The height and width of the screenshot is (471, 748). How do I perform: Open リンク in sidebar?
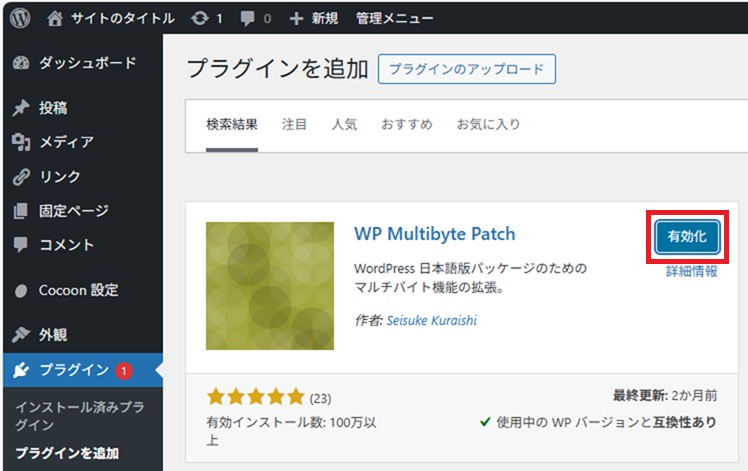pos(60,176)
